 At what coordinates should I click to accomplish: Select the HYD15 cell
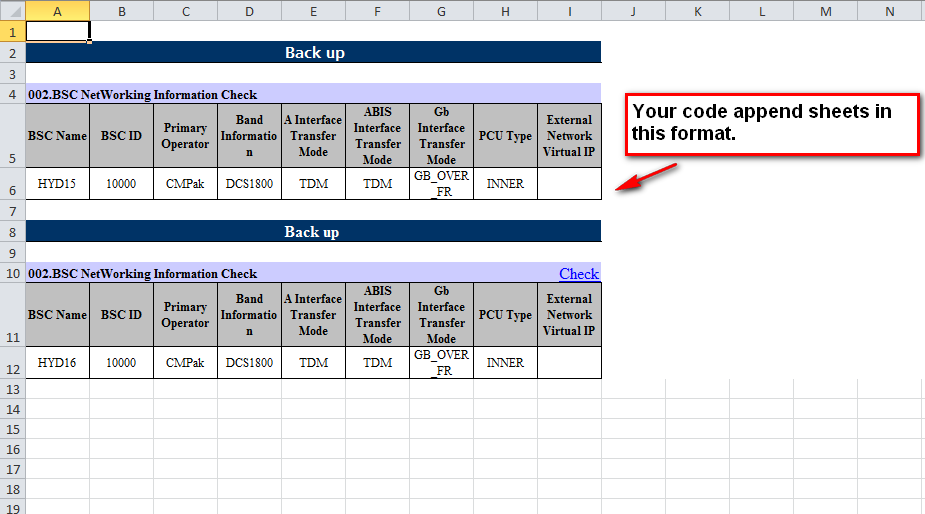(58, 184)
